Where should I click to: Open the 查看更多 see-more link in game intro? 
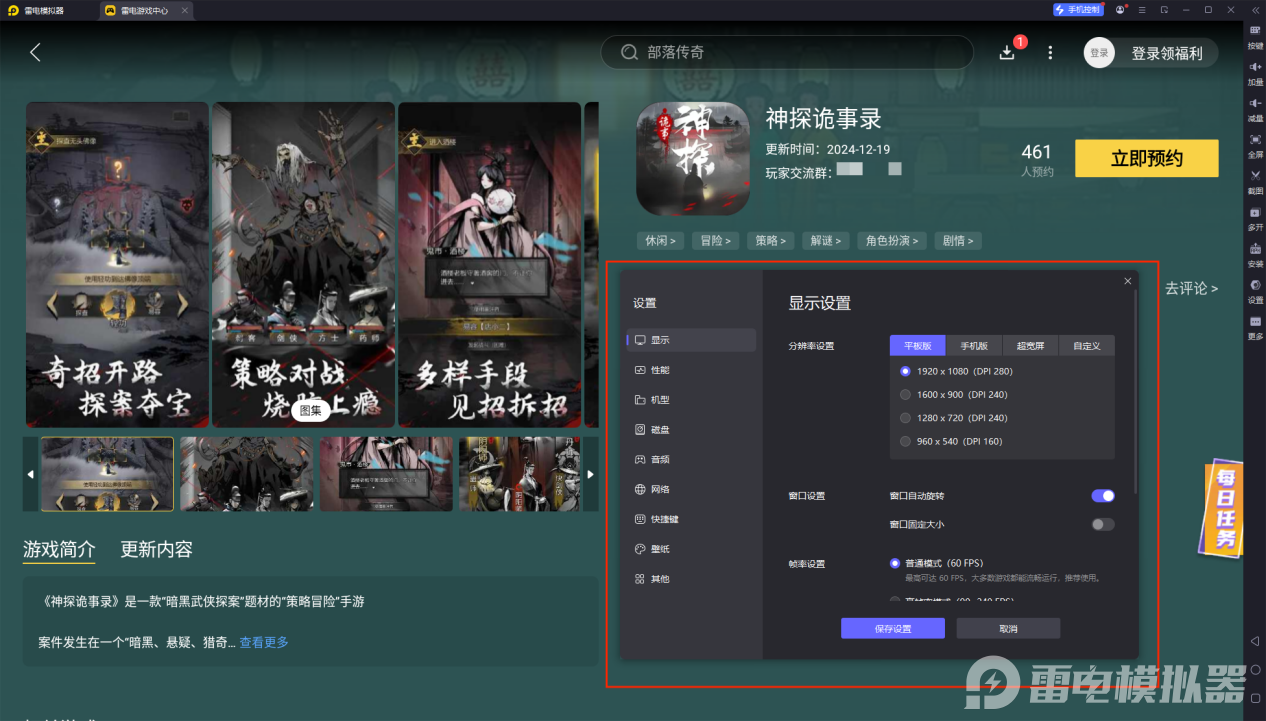263,642
